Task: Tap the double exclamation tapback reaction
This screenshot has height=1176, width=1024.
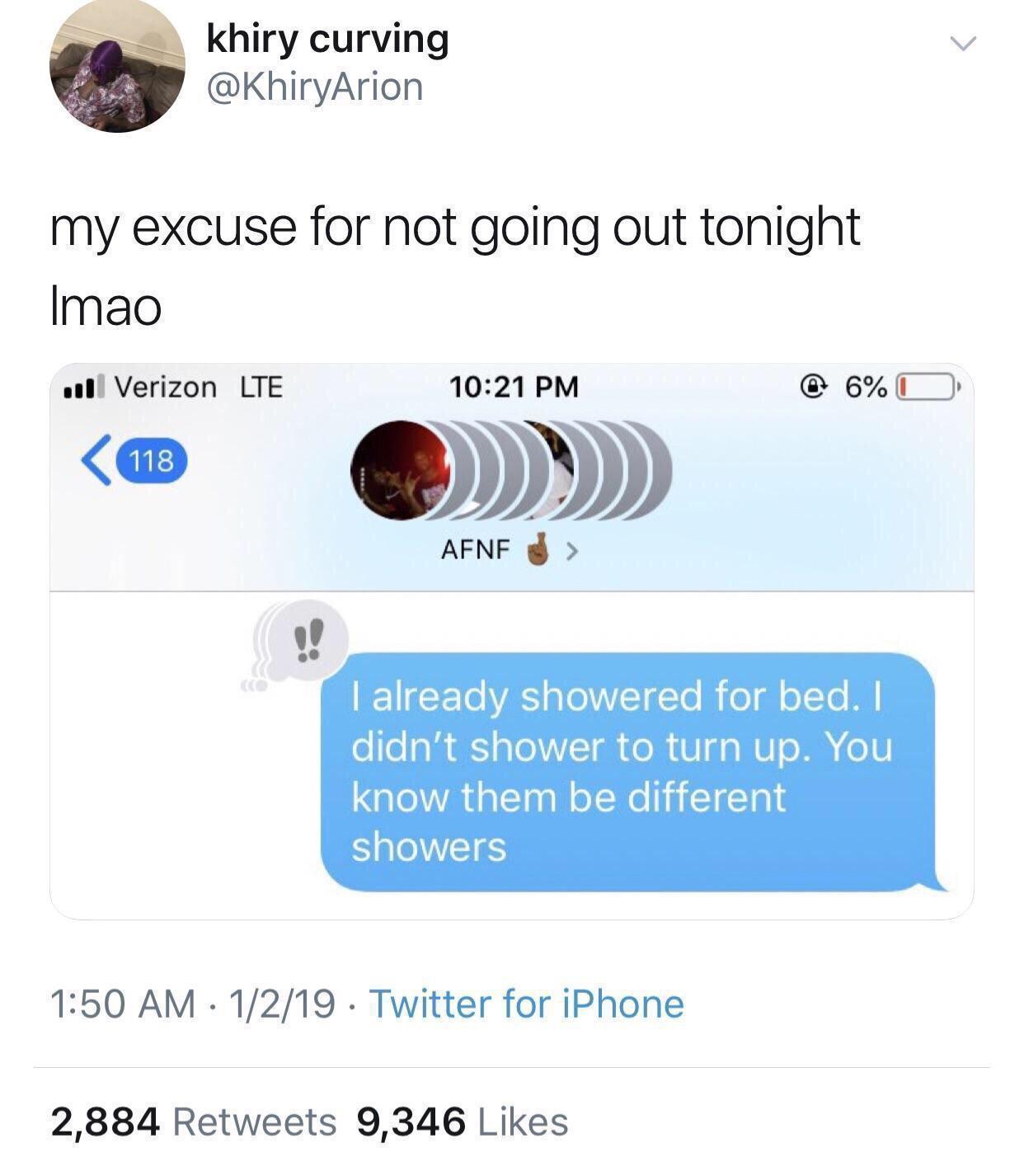Action: pos(308,641)
